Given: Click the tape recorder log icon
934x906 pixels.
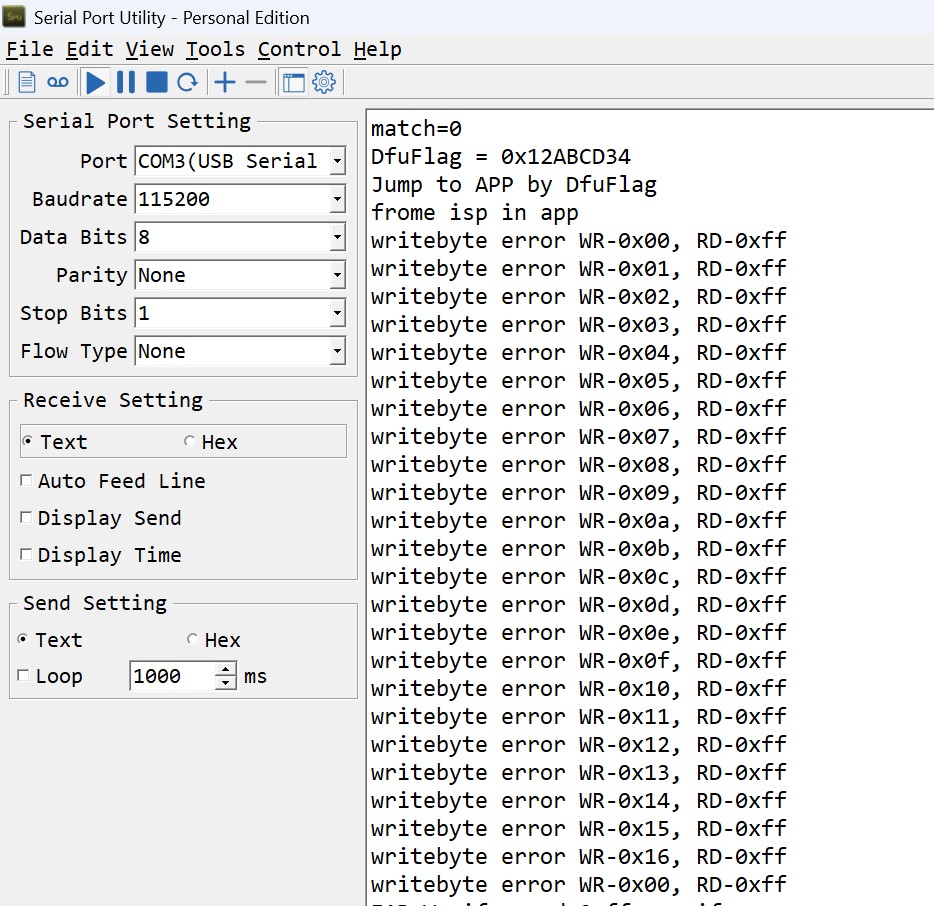Looking at the screenshot, I should 58,82.
